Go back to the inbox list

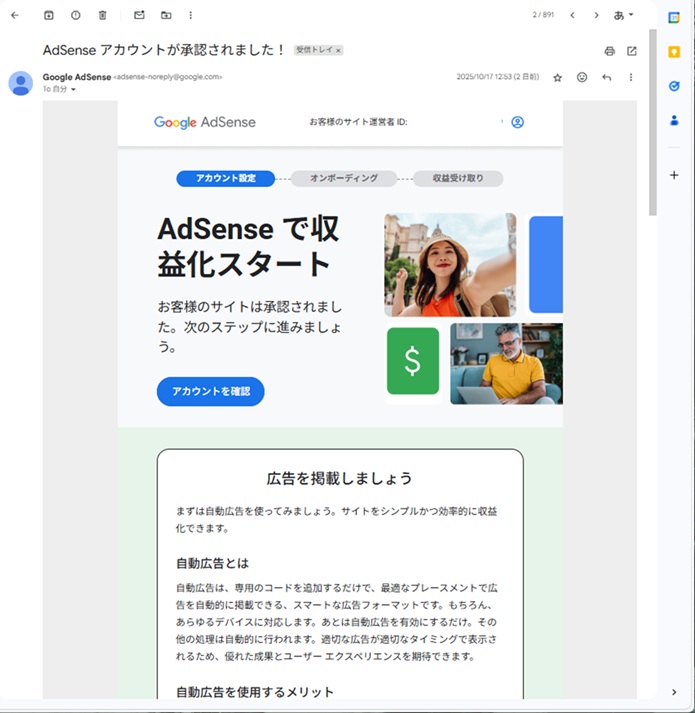click(14, 15)
